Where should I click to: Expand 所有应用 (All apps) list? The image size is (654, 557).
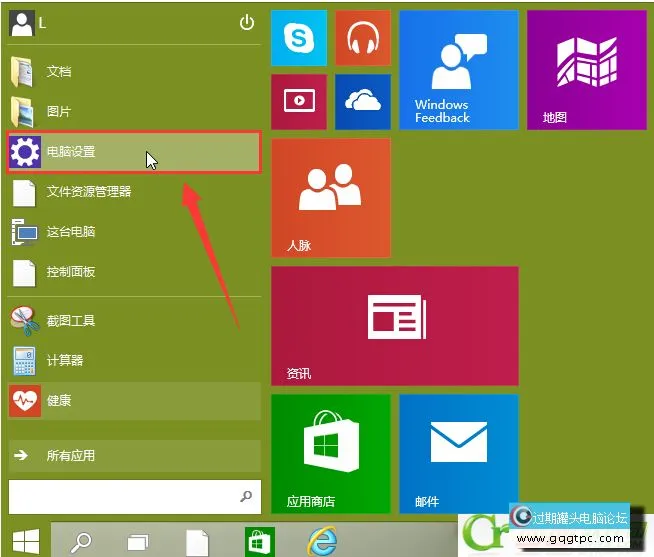pyautogui.click(x=70, y=456)
